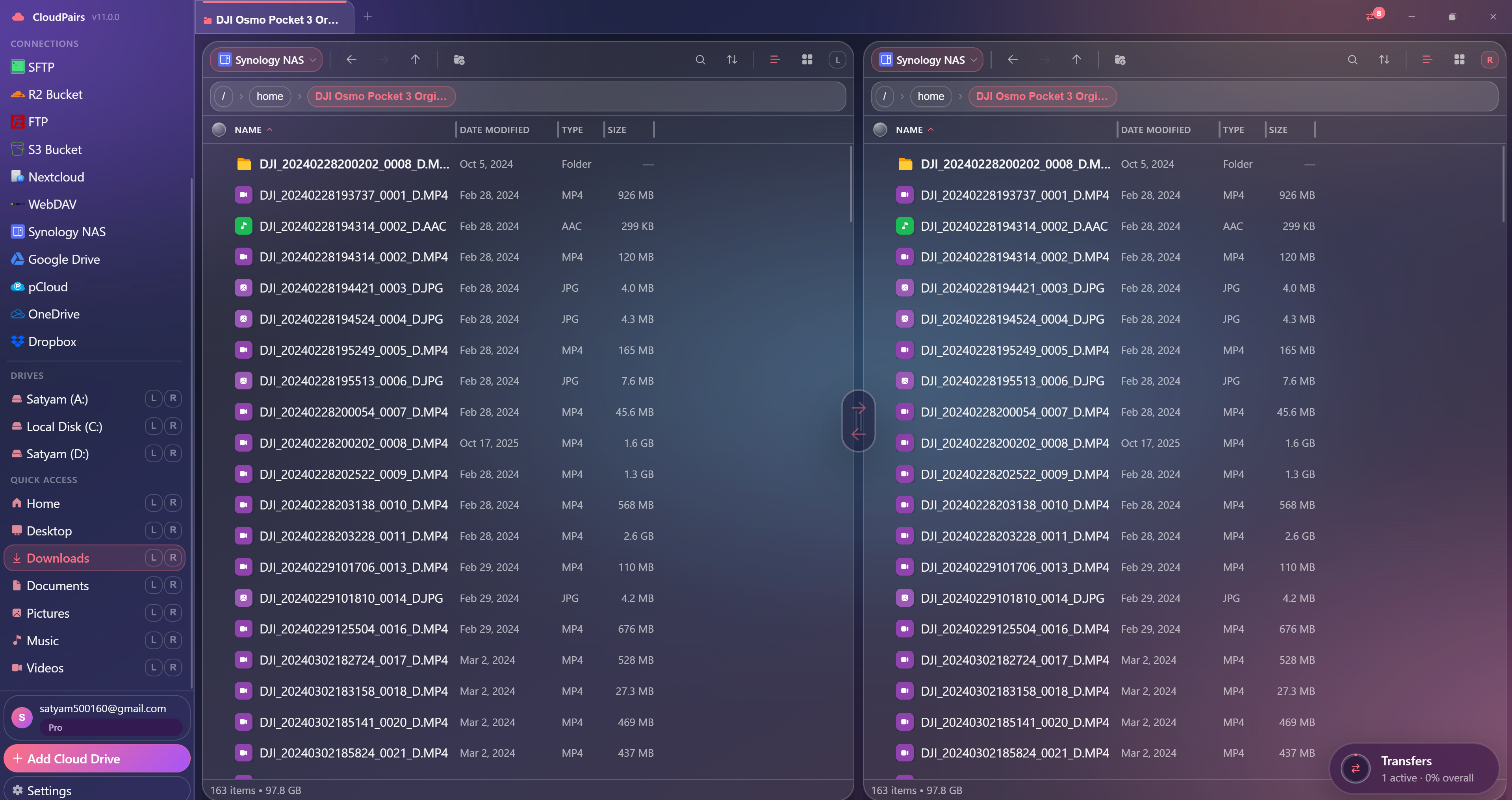Image resolution: width=1512 pixels, height=800 pixels.
Task: Open search in the left pane
Action: pyautogui.click(x=700, y=60)
